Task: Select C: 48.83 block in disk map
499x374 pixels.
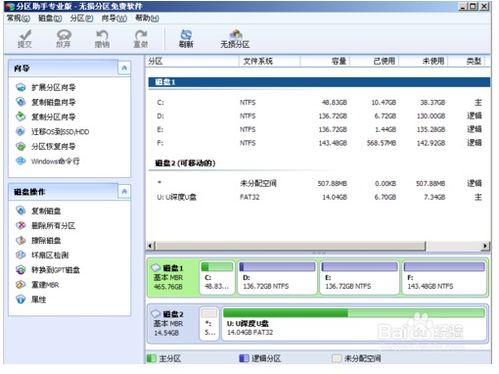Action: [217, 278]
